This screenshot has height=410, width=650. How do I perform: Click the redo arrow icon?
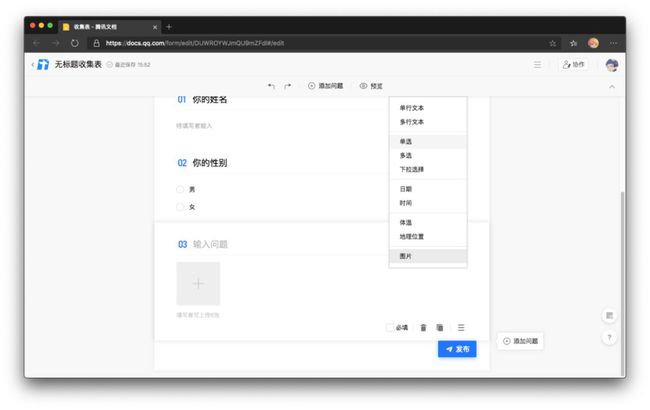point(288,86)
